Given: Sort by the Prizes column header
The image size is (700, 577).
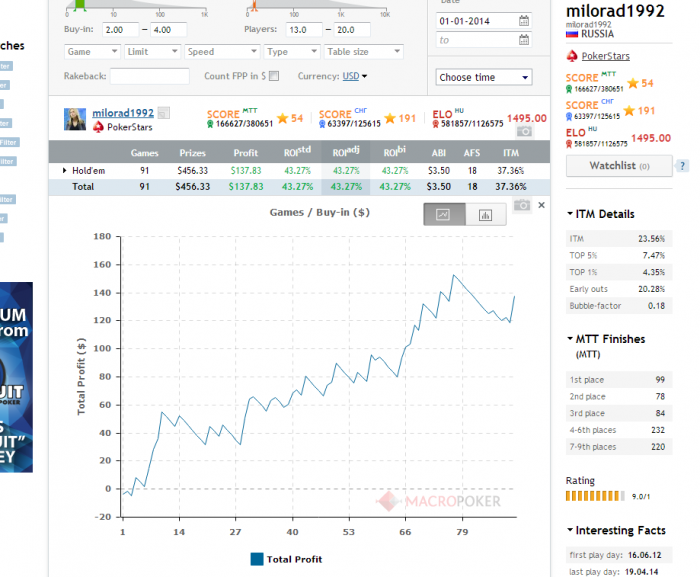Looking at the screenshot, I should pyautogui.click(x=192, y=153).
